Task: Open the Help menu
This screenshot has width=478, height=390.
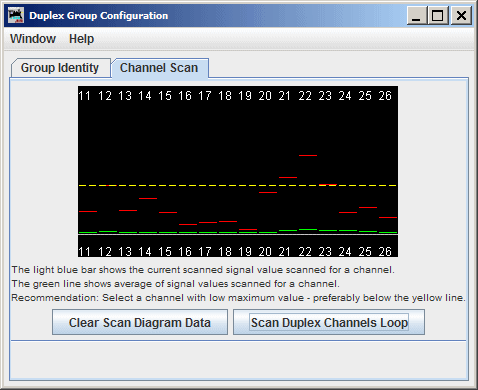Action: tap(81, 39)
